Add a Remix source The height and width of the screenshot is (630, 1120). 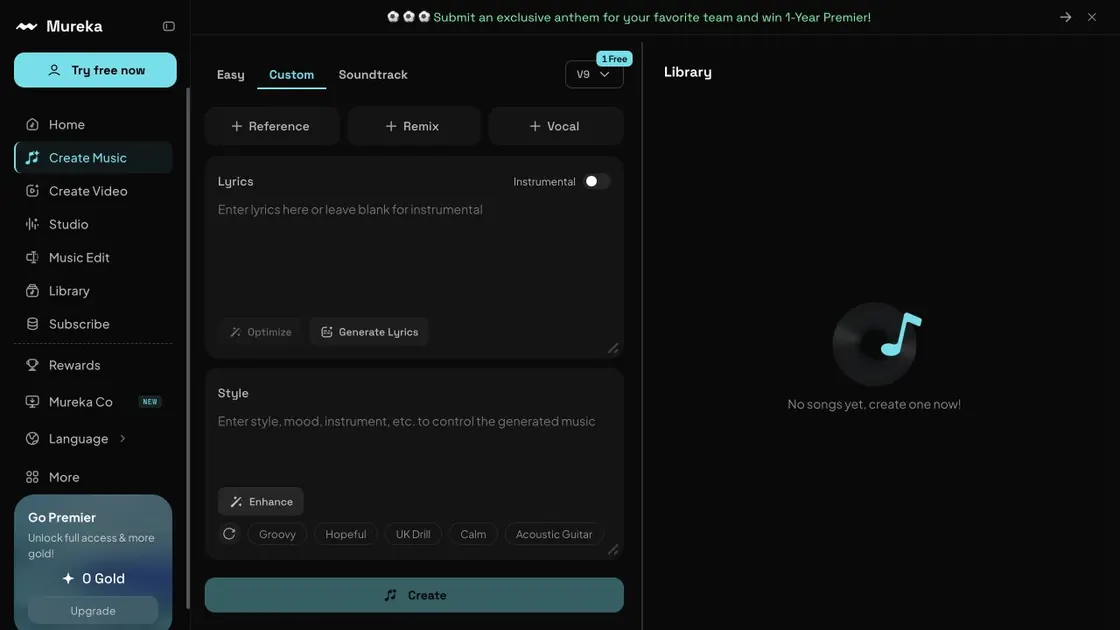[x=414, y=126]
